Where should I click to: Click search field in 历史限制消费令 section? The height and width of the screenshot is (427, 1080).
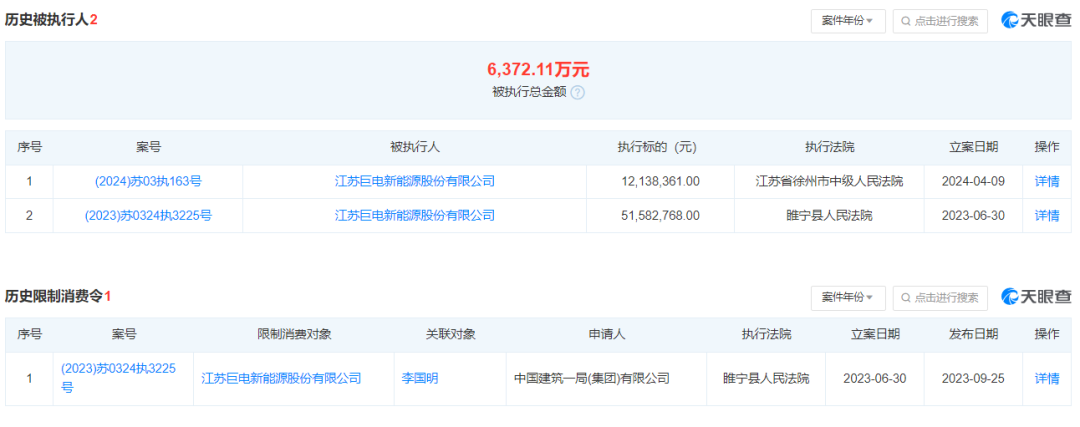point(940,298)
